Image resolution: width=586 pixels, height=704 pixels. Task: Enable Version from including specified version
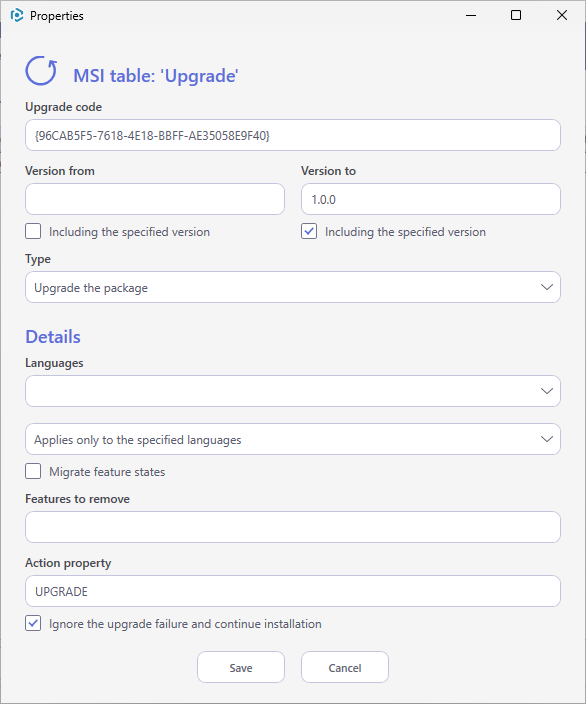click(33, 232)
